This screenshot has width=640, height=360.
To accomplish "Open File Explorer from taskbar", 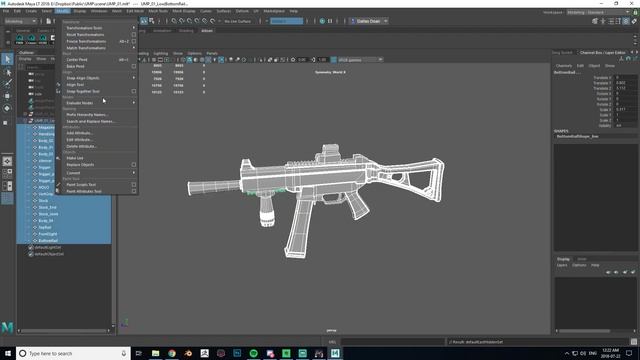I will [156, 353].
